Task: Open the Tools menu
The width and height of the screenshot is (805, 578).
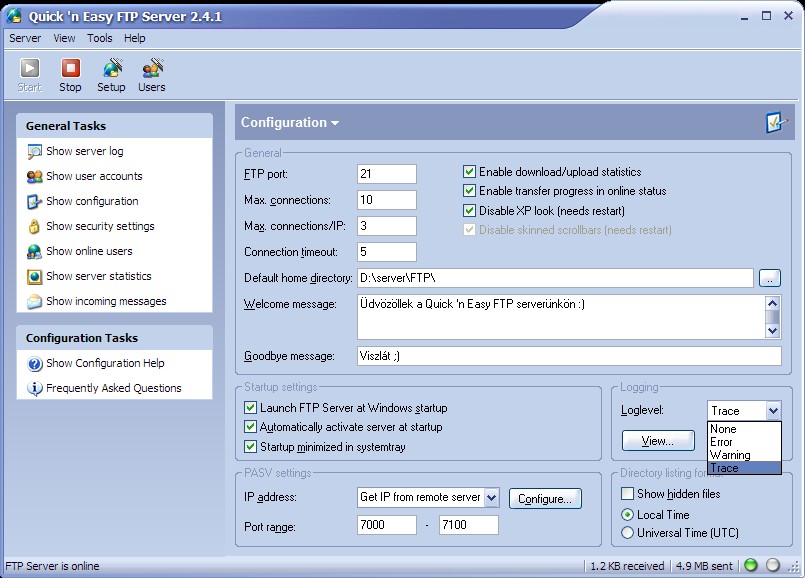Action: (x=100, y=38)
